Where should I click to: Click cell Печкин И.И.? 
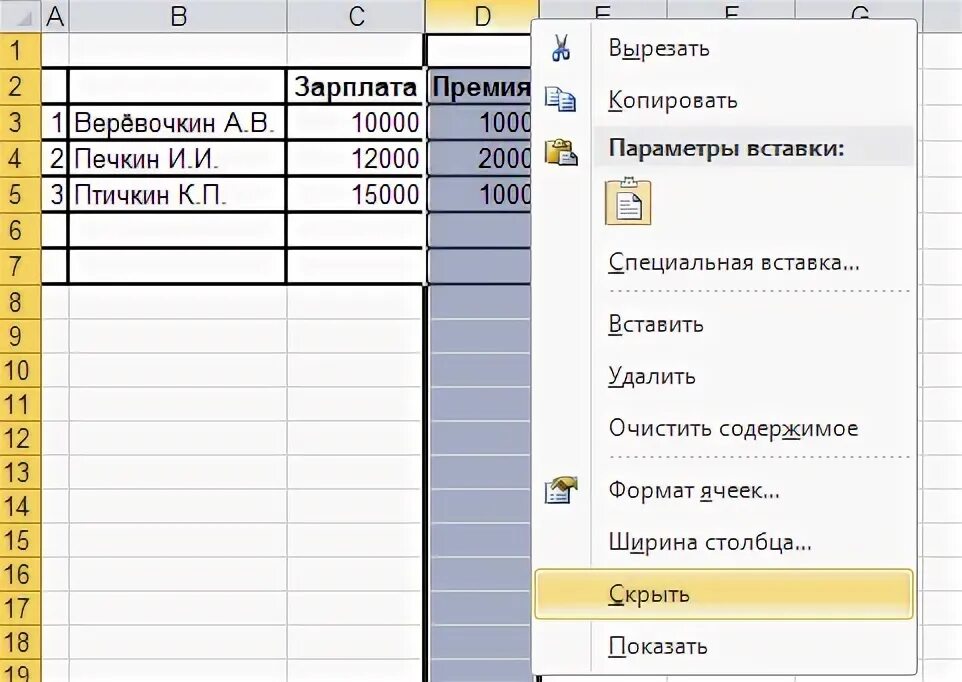(177, 158)
